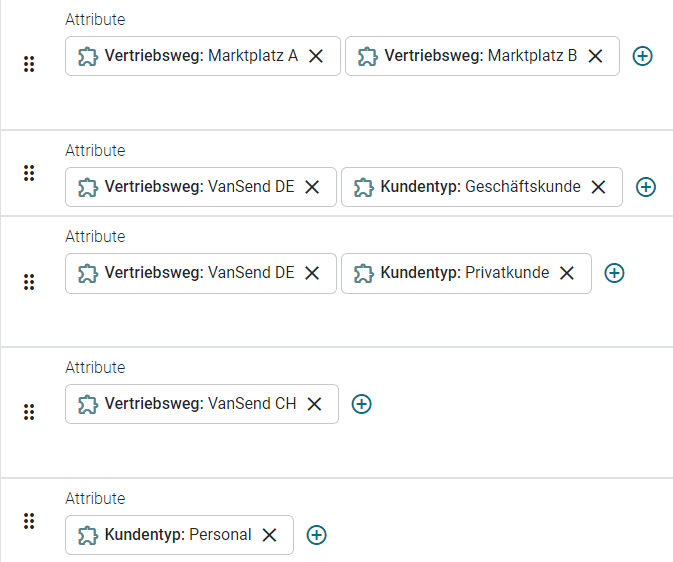Click drag handle of Privatkunde row
673x562 pixels.
coord(29,282)
